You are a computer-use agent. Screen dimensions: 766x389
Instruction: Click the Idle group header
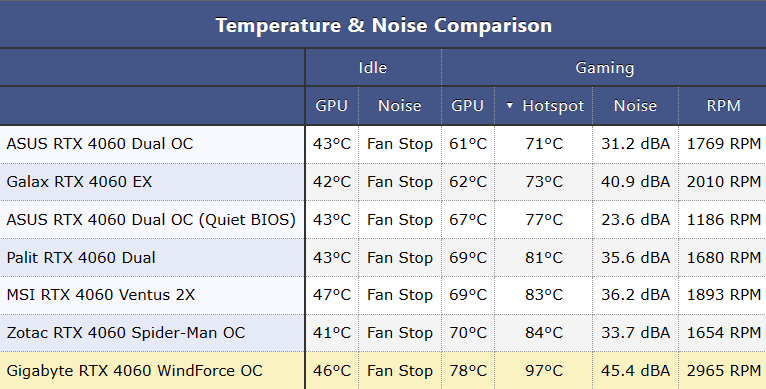[x=373, y=67]
